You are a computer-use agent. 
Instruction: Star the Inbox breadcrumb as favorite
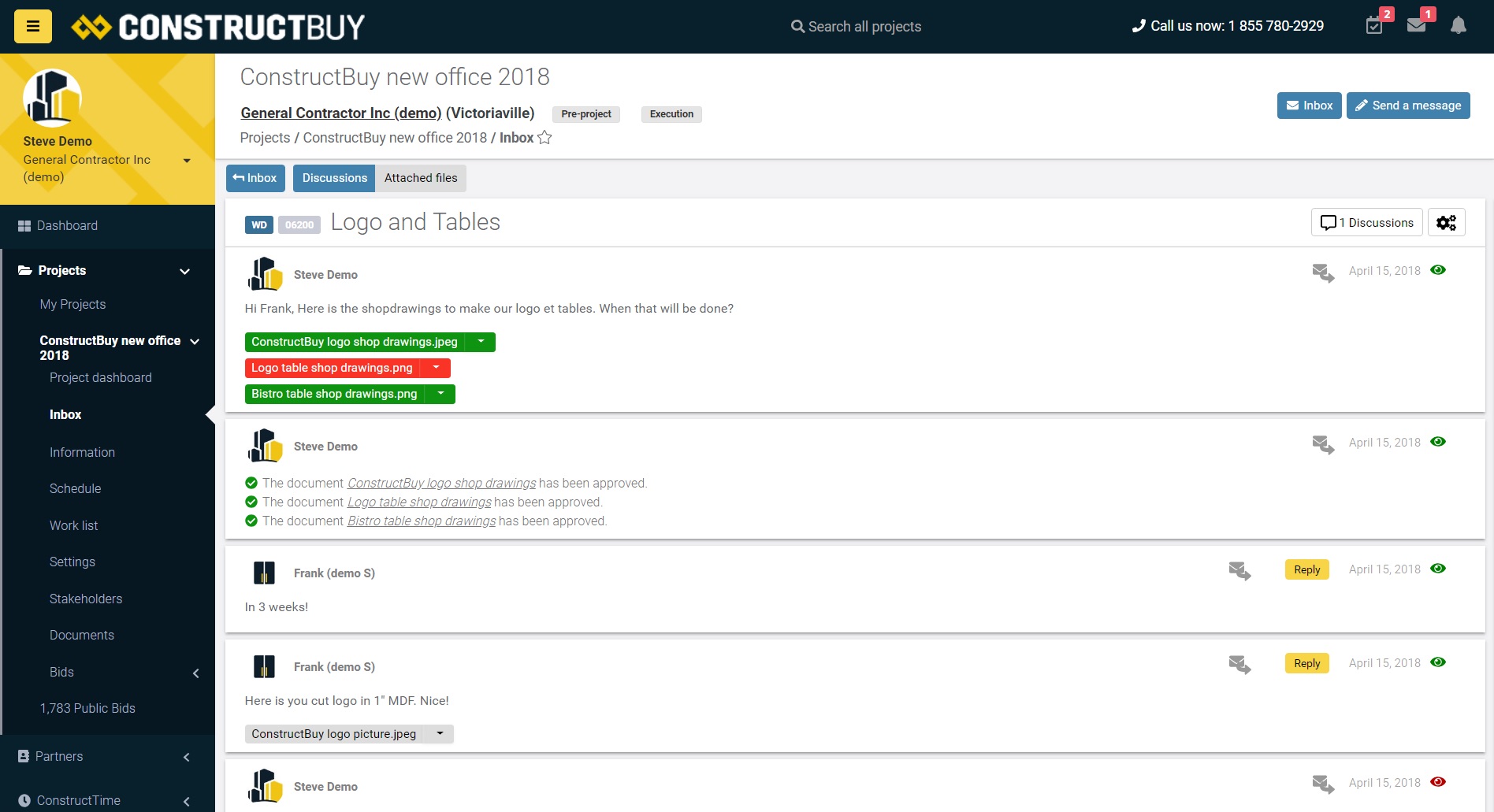click(544, 138)
